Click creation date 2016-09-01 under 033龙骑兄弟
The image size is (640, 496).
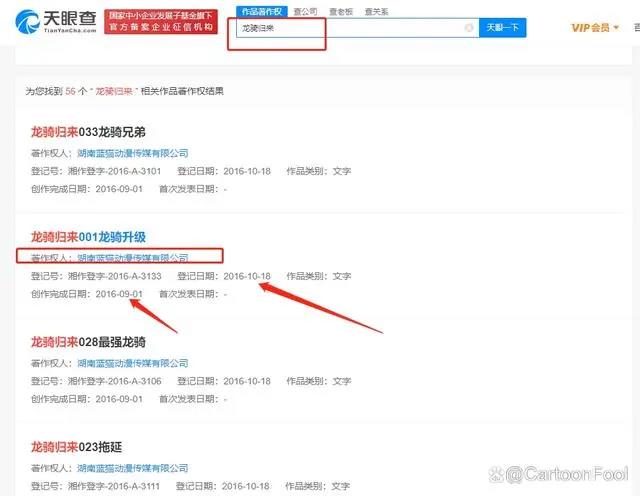(x=119, y=189)
